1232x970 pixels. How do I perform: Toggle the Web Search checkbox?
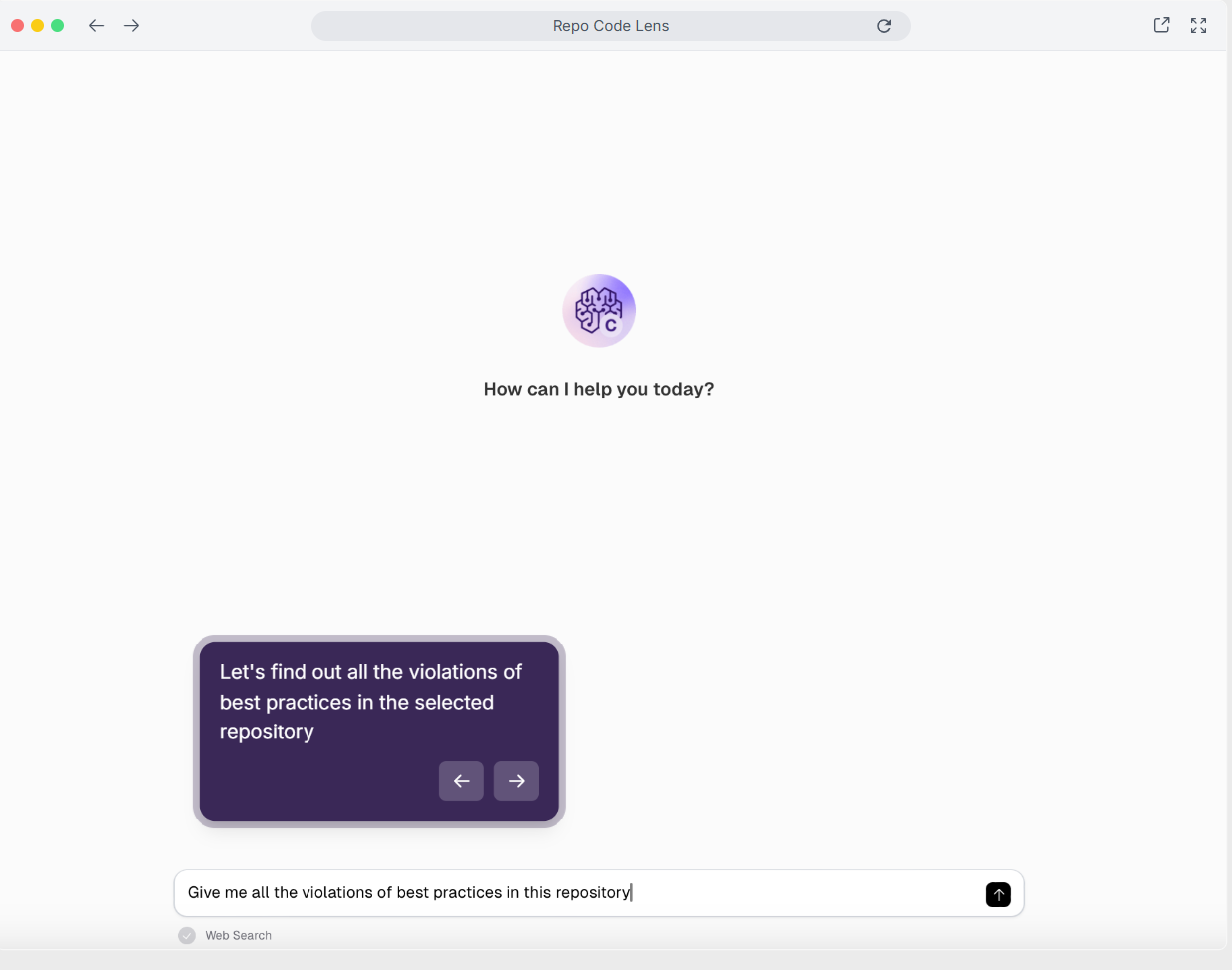(x=187, y=935)
